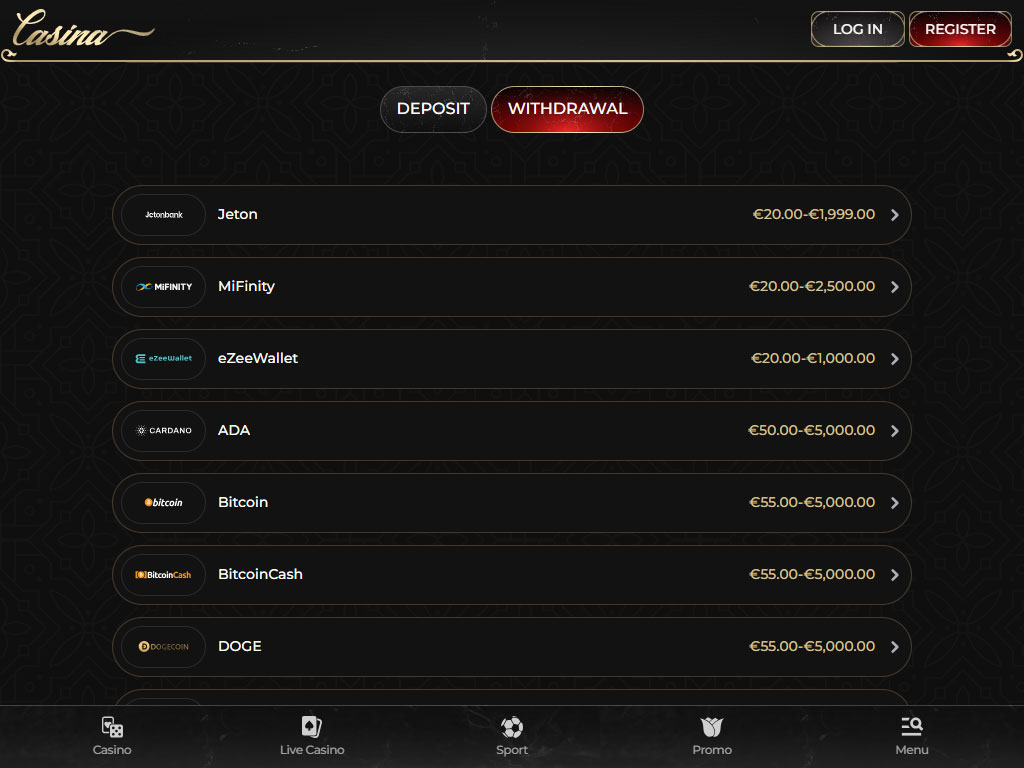Click the Casina logo
The height and width of the screenshot is (768, 1024).
[x=82, y=30]
